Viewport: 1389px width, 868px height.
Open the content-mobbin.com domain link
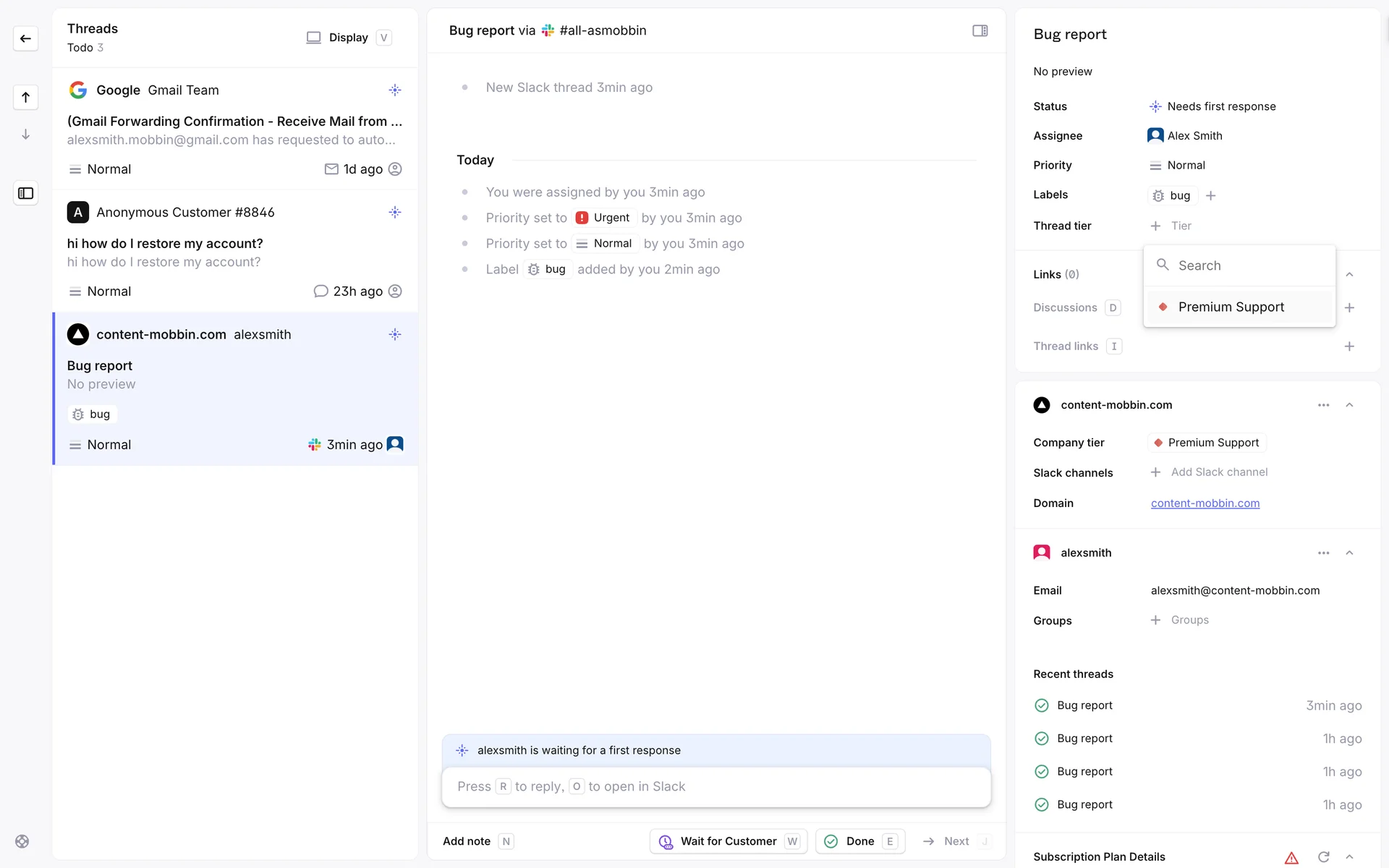click(x=1205, y=503)
